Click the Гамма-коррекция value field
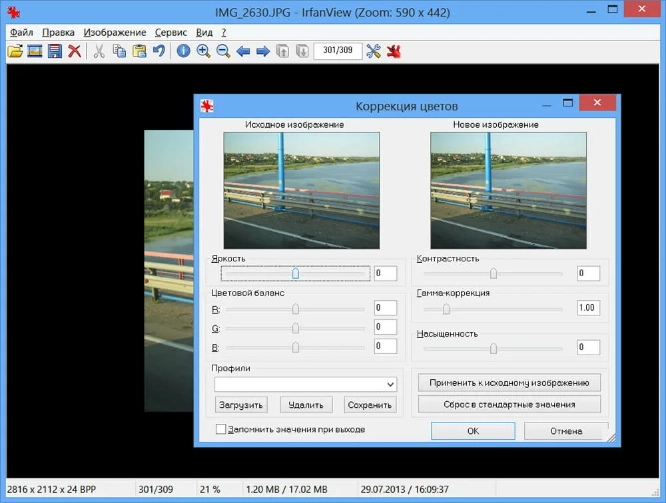 coord(588,308)
